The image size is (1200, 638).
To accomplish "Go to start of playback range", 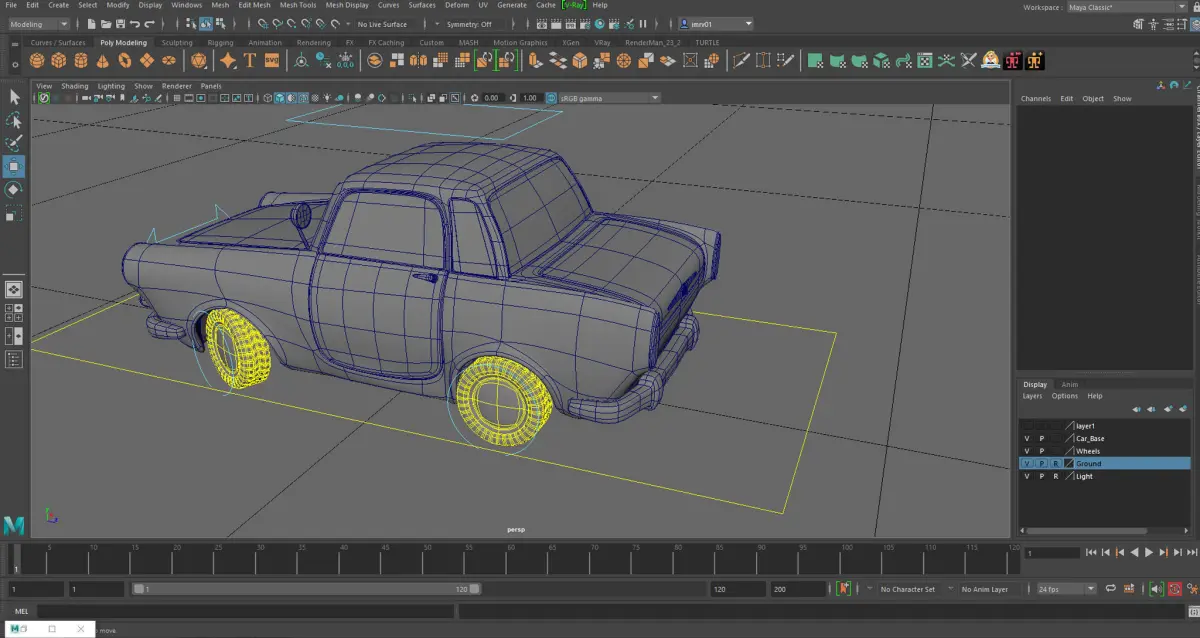I will [1091, 552].
